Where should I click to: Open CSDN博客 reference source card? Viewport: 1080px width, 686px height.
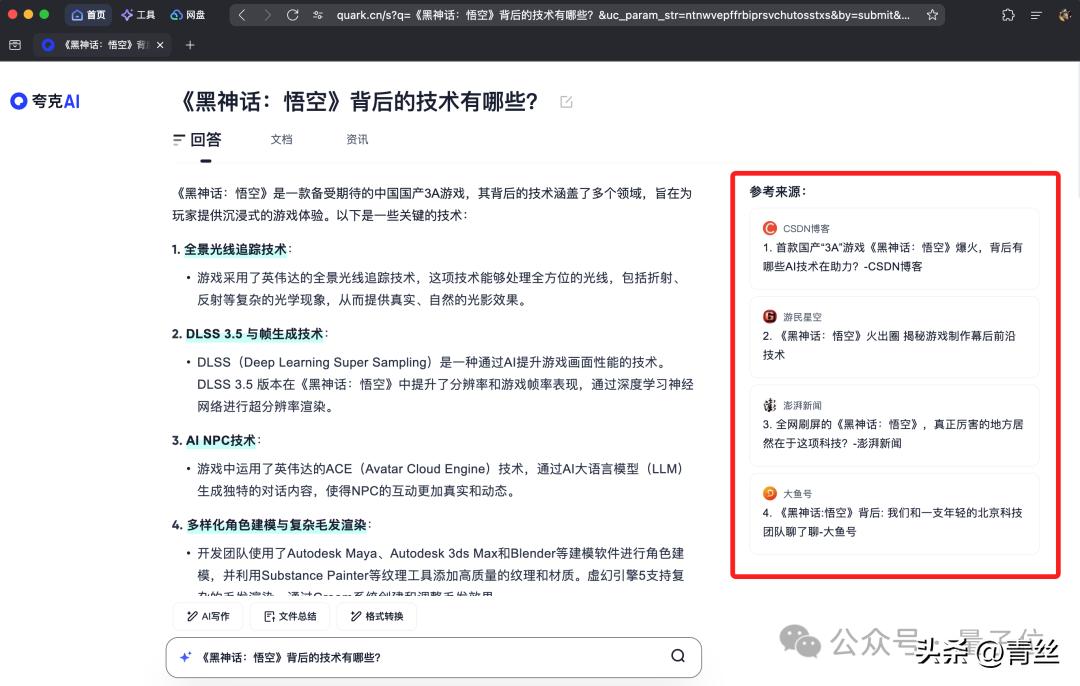coord(894,248)
